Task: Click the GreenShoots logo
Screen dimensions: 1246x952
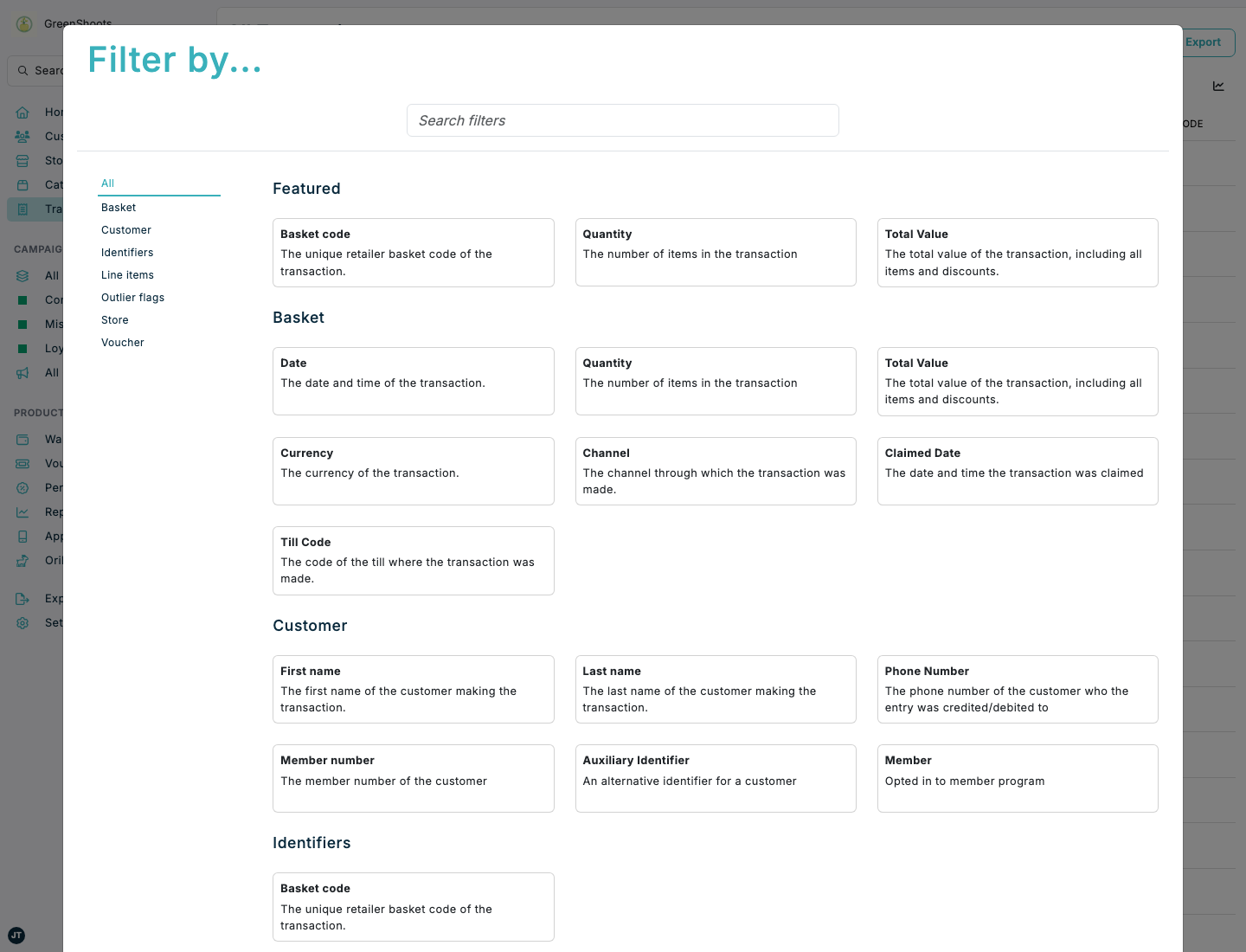Action: point(23,23)
